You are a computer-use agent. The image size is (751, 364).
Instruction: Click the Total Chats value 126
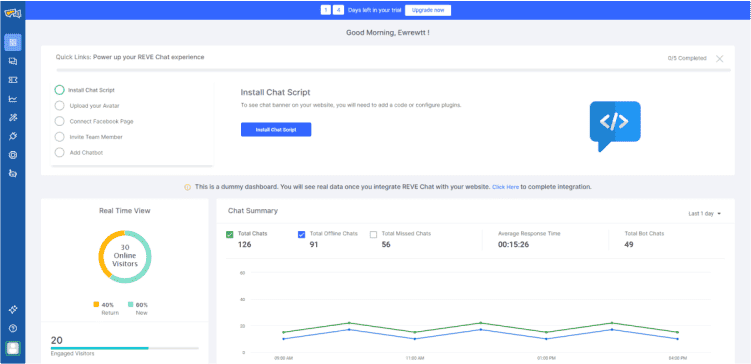tap(245, 245)
